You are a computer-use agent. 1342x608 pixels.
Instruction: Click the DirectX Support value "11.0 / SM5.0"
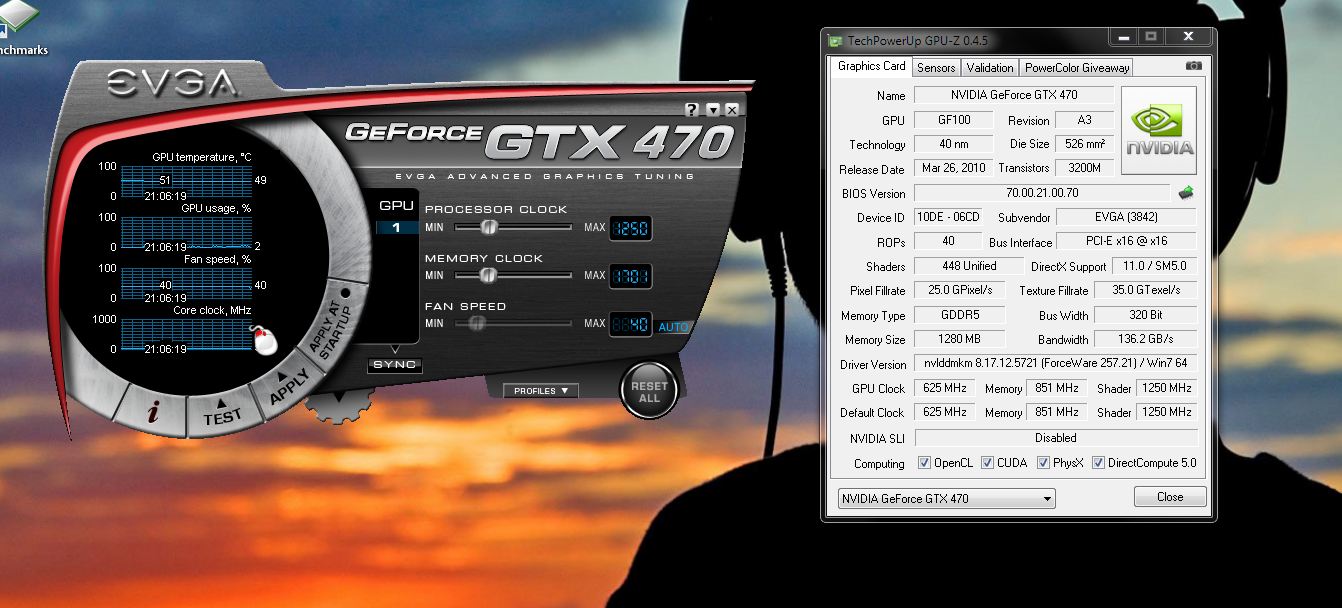coord(1155,266)
